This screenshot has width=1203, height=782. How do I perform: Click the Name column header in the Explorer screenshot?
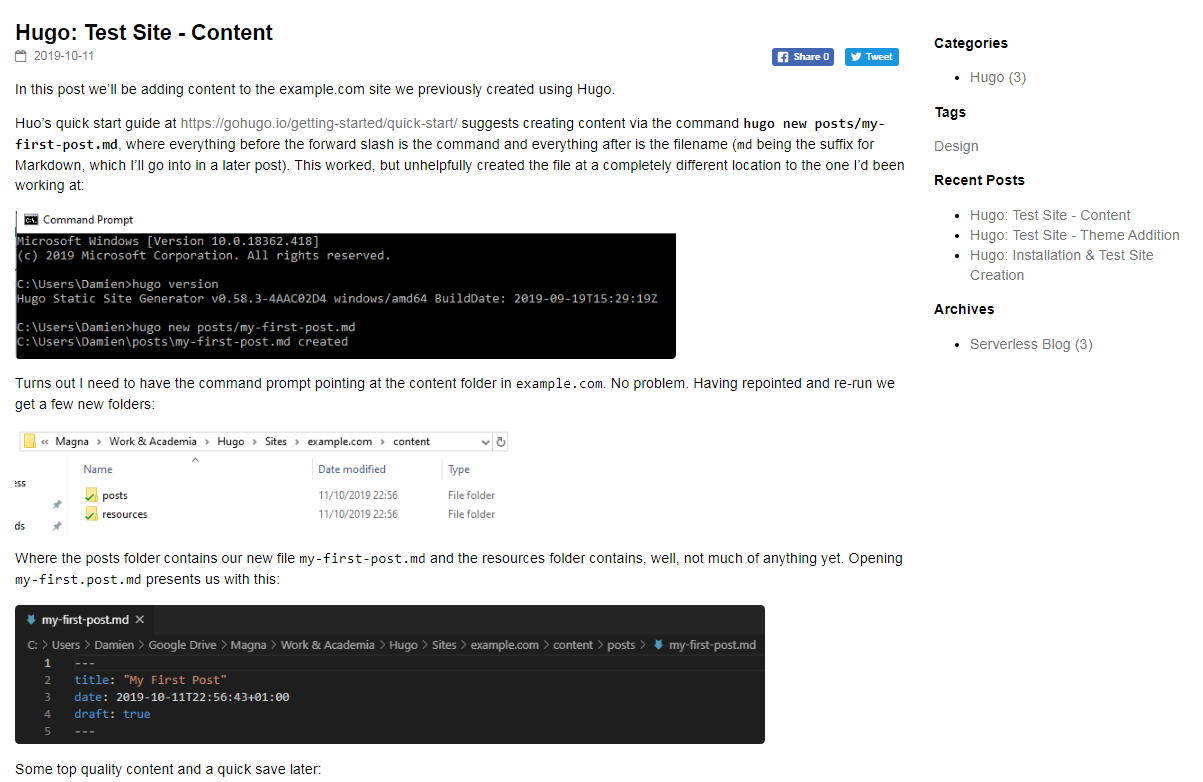click(98, 469)
